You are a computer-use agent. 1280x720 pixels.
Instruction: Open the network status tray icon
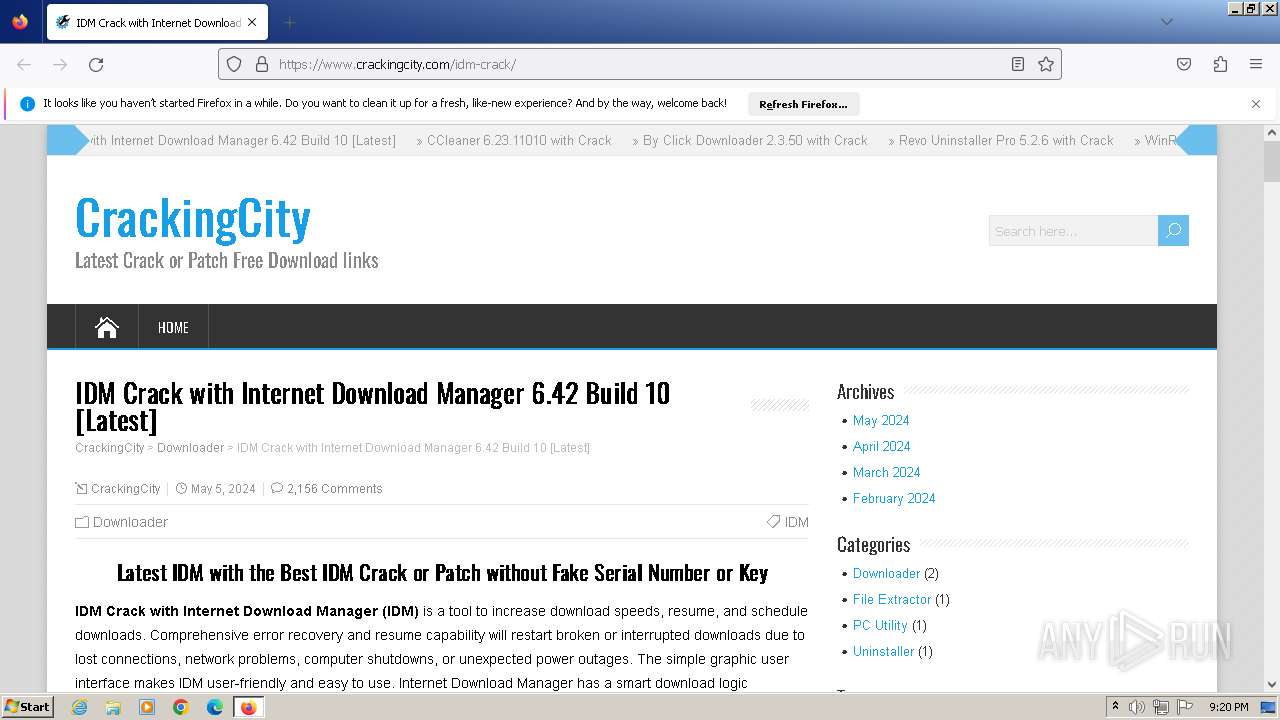coord(1161,707)
